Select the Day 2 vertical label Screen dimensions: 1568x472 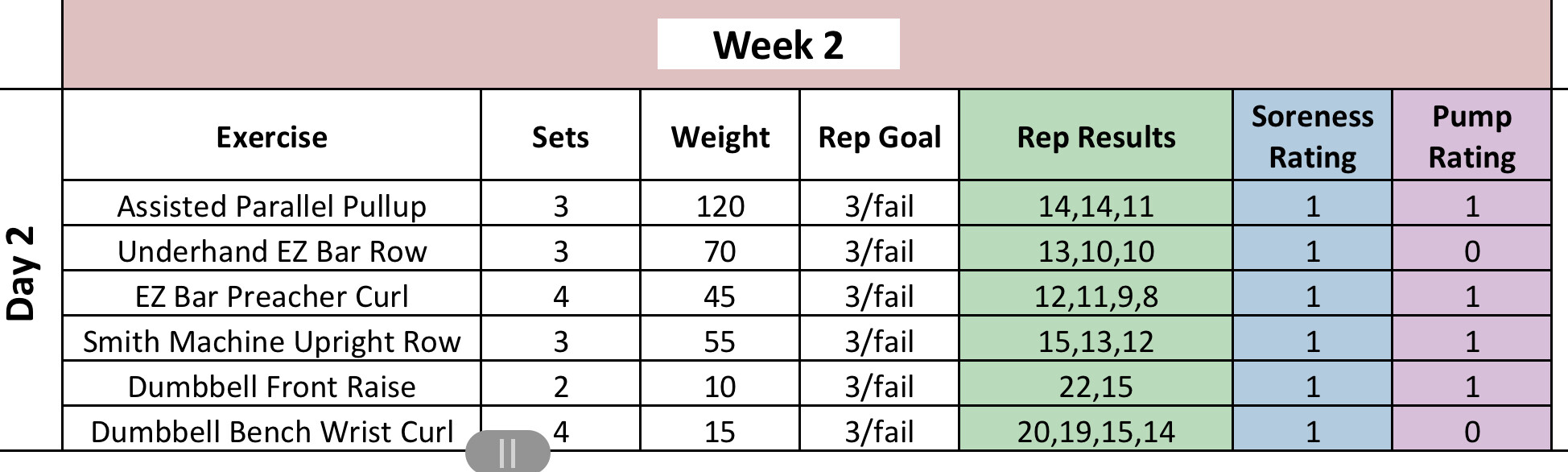[x=22, y=274]
